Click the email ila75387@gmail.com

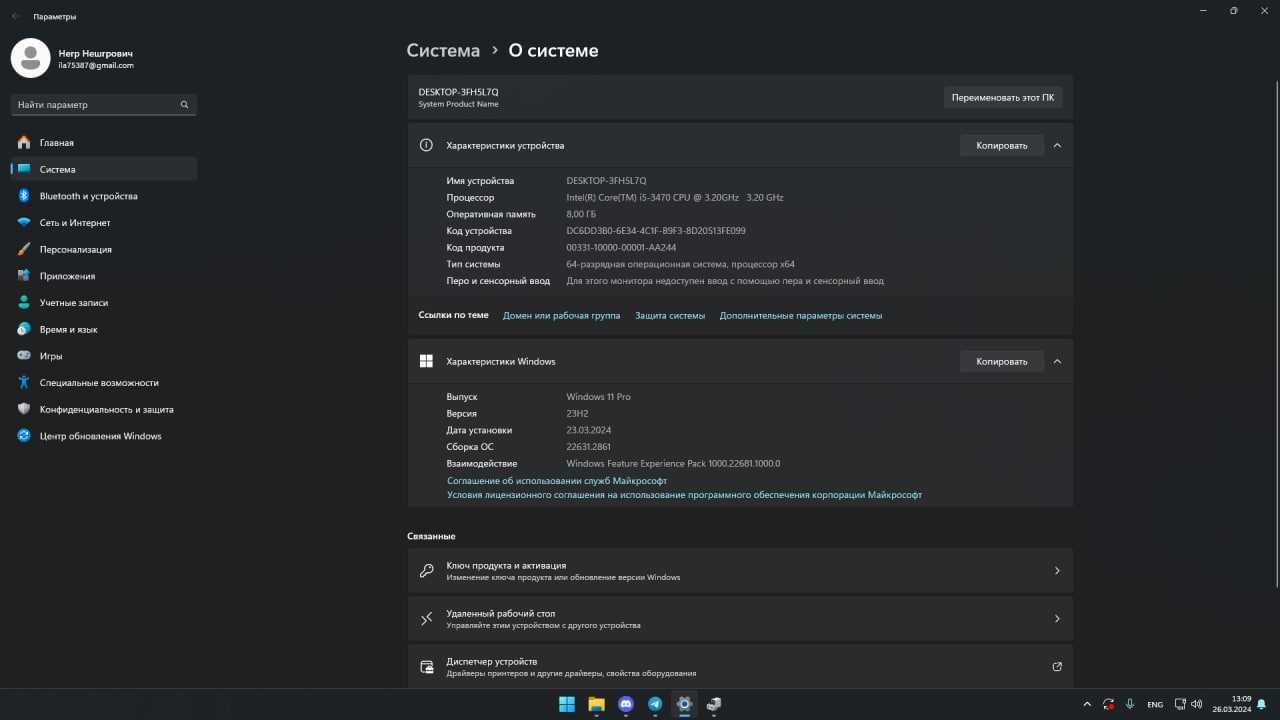96,66
